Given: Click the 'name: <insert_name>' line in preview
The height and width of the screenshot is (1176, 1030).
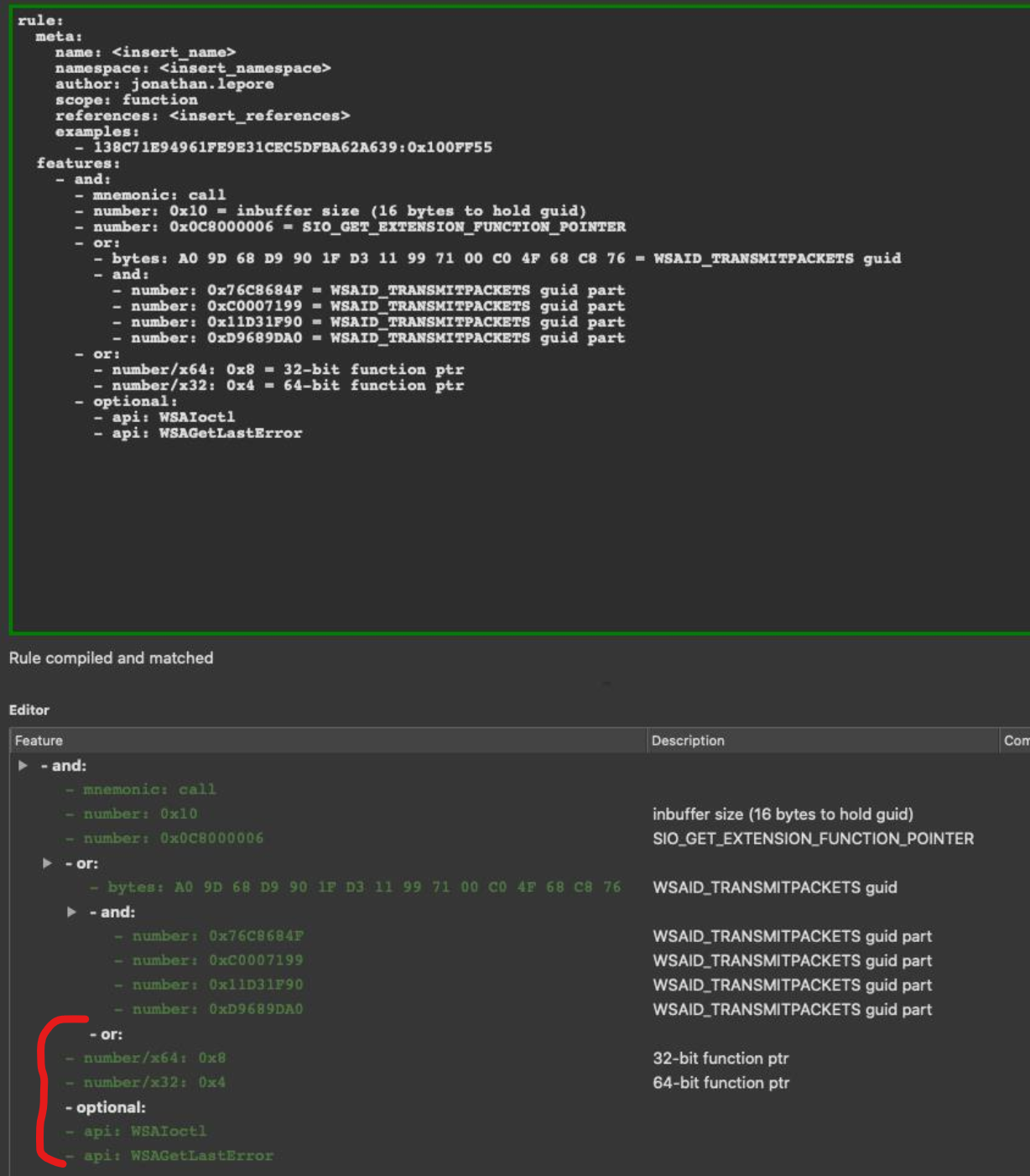Looking at the screenshot, I should point(145,52).
